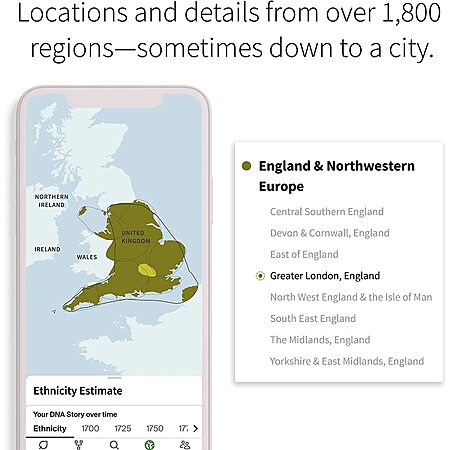
Task: Choose East of England region
Action: tap(304, 254)
